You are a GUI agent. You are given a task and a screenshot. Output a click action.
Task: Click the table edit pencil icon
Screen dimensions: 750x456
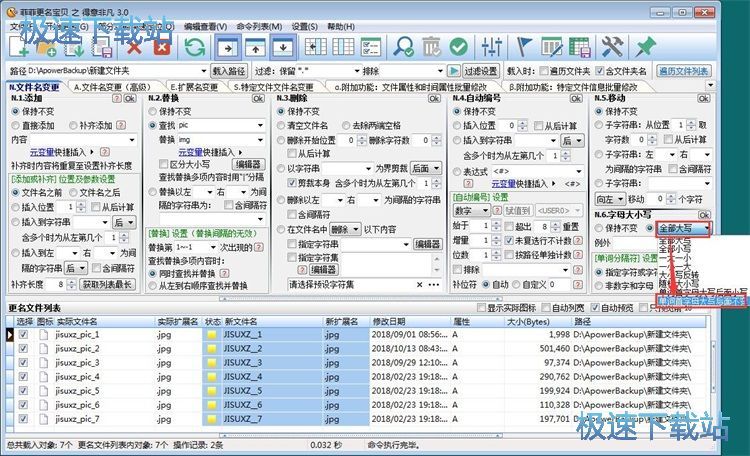click(551, 47)
